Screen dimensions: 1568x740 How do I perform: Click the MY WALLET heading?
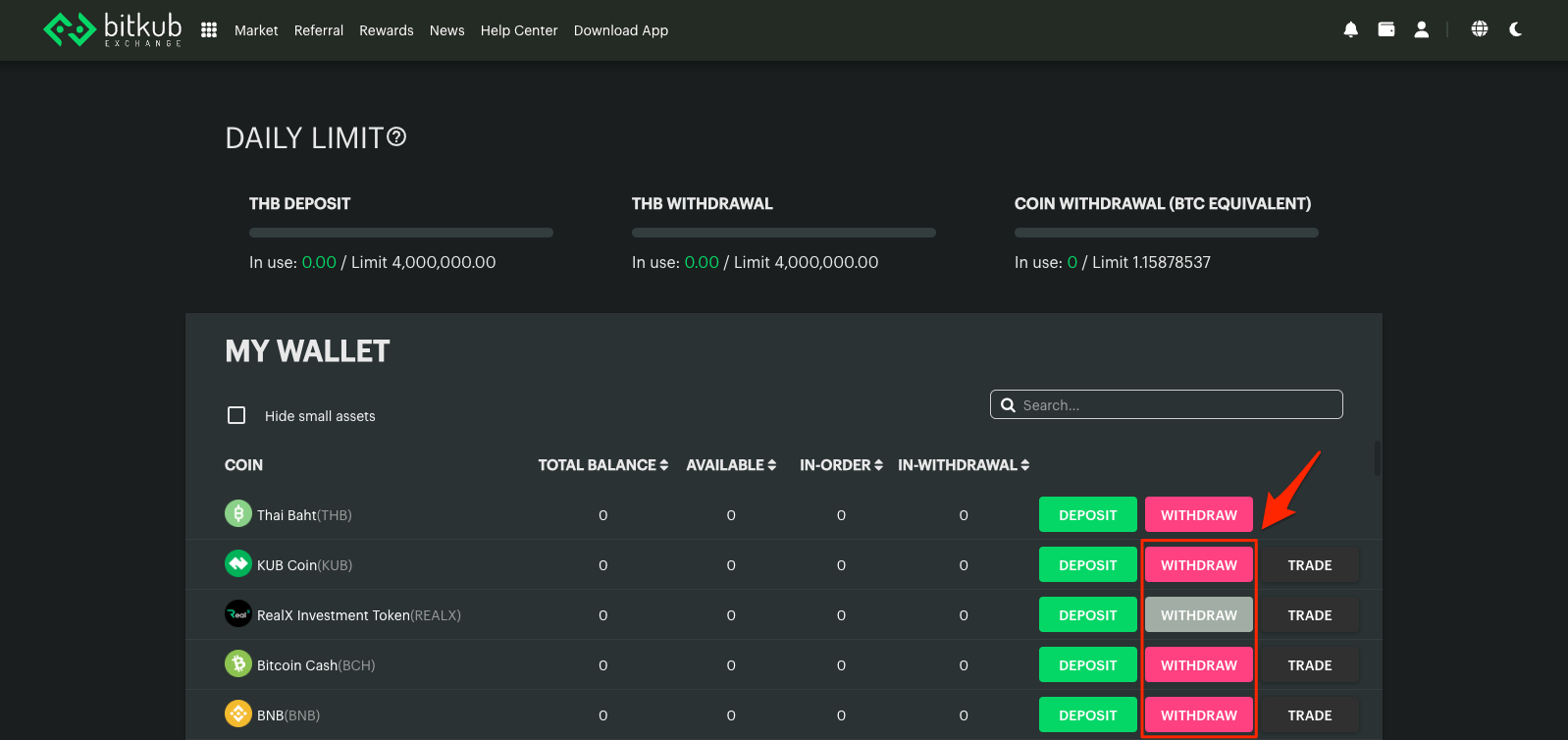307,351
